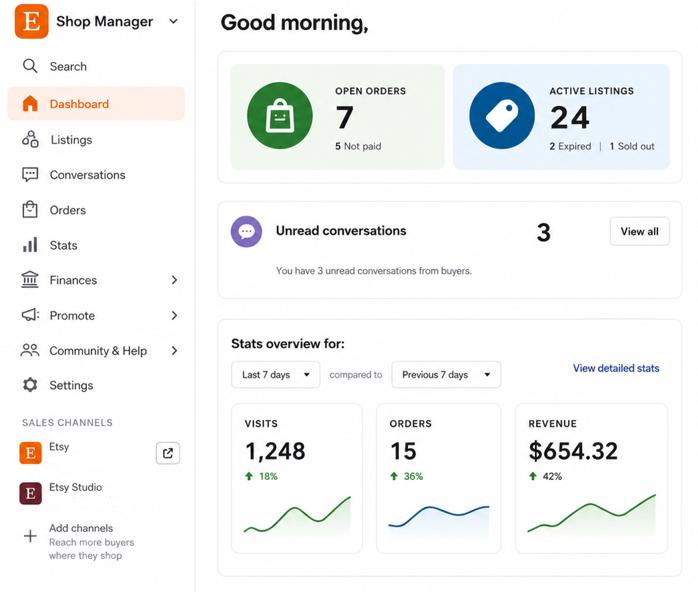Expand Community & Help chevron
Image resolution: width=698 pixels, height=592 pixels.
pyautogui.click(x=174, y=351)
